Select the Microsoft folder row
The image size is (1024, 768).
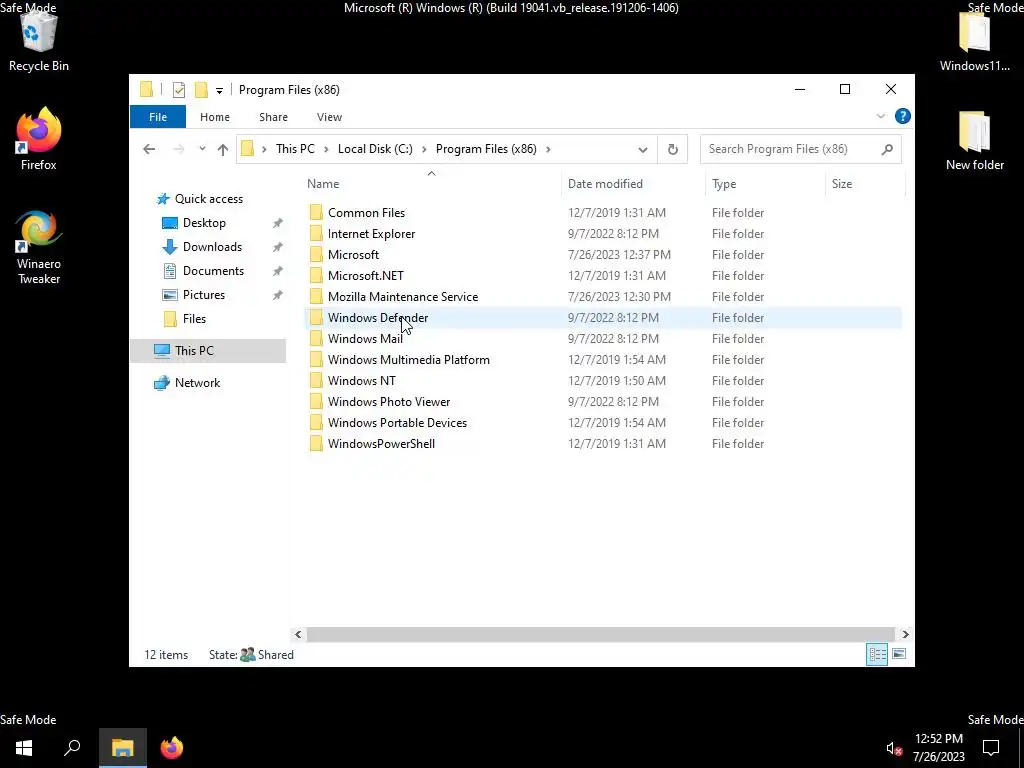click(x=603, y=255)
